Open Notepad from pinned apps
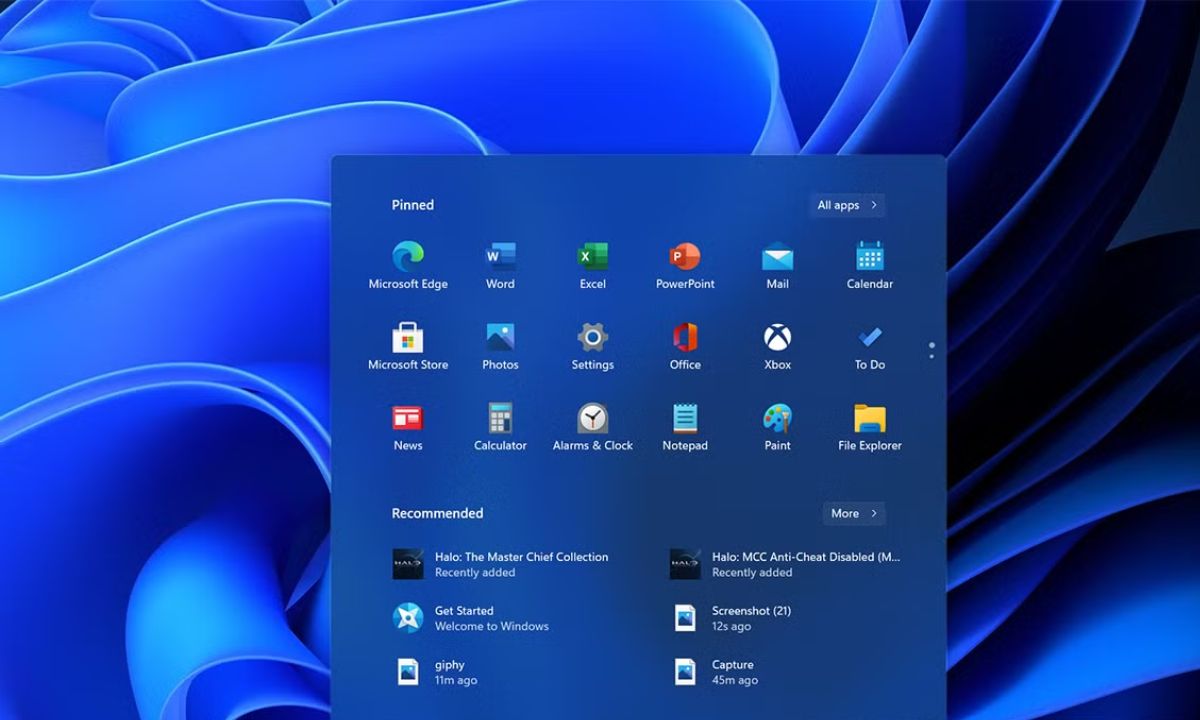This screenshot has height=720, width=1200. click(685, 427)
